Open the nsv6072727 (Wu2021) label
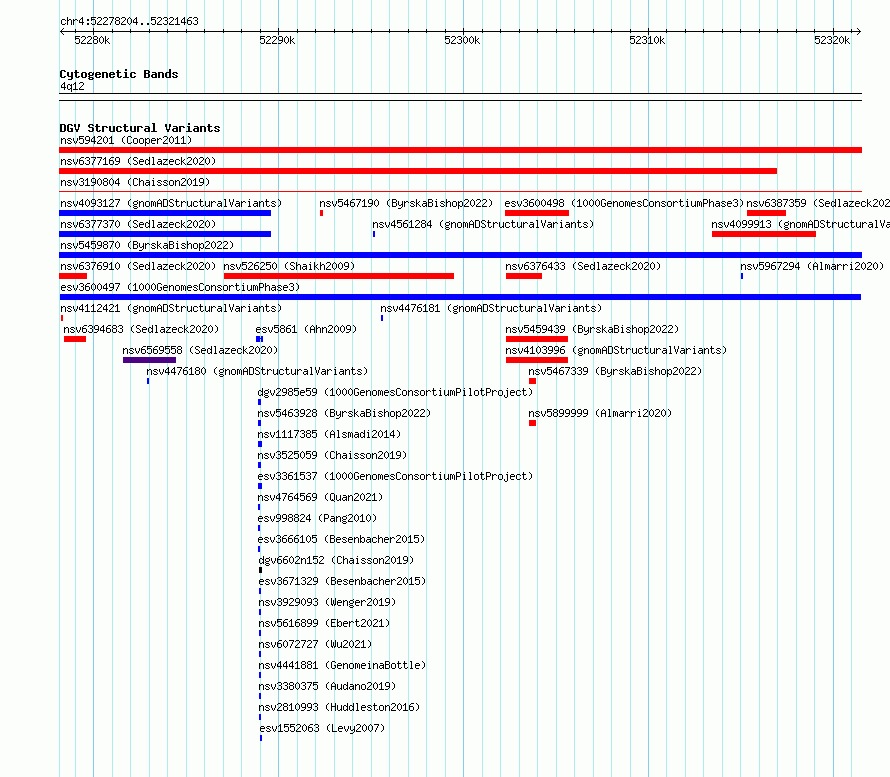890x777 pixels. coord(315,644)
